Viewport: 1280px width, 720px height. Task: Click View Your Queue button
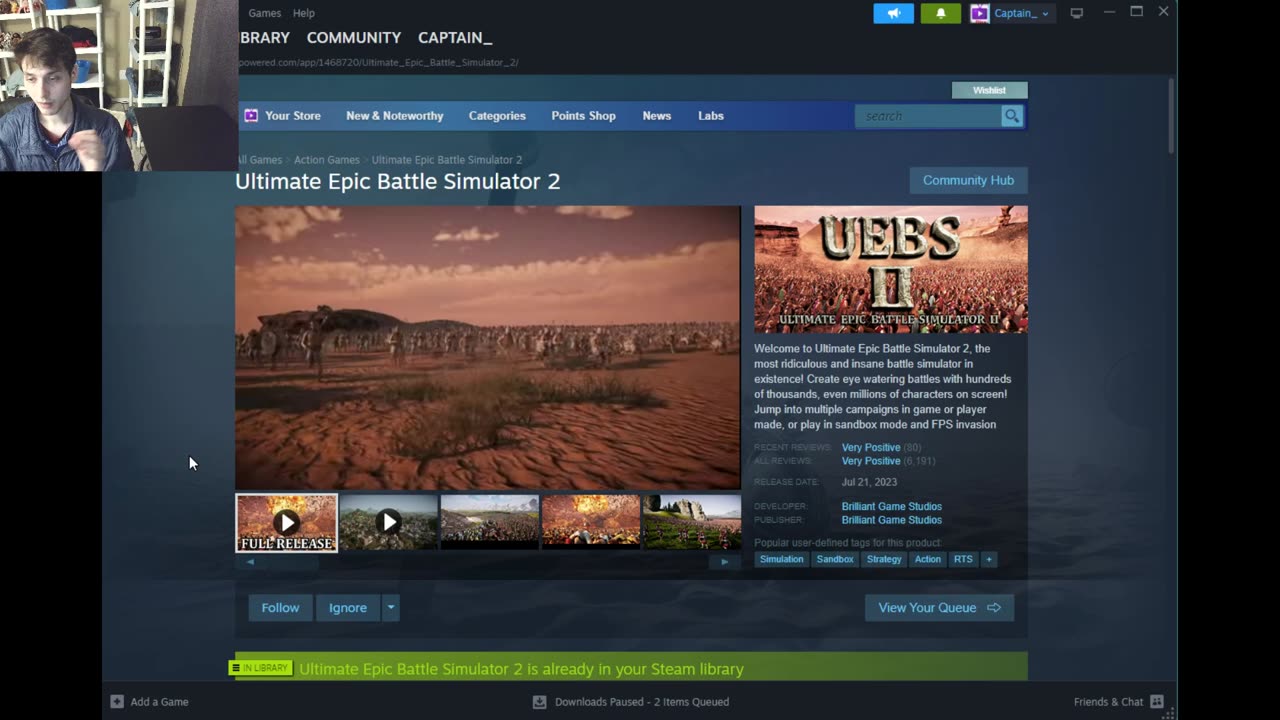(939, 608)
